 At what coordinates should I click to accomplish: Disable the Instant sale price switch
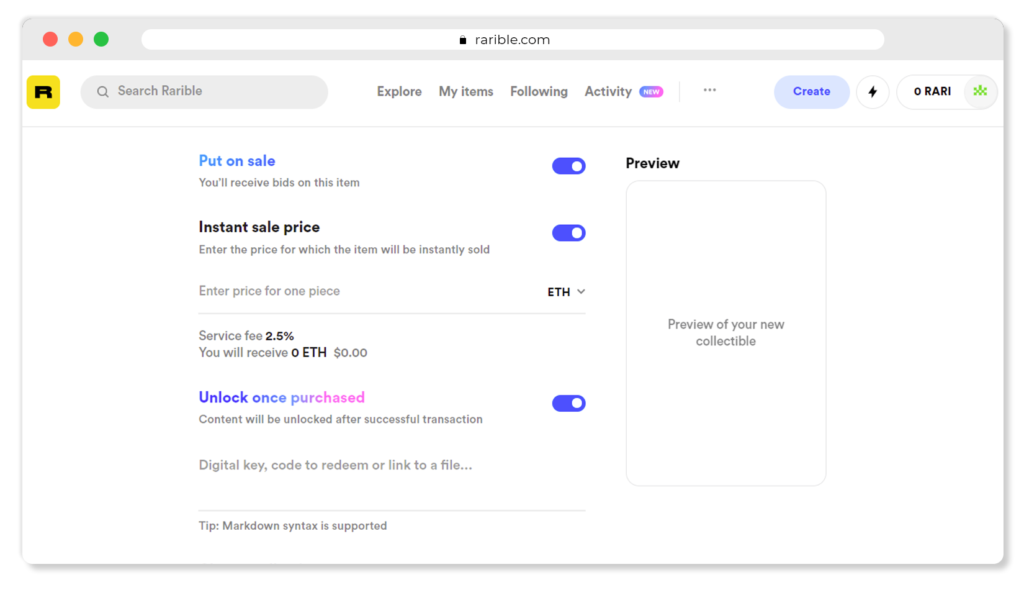tap(568, 233)
